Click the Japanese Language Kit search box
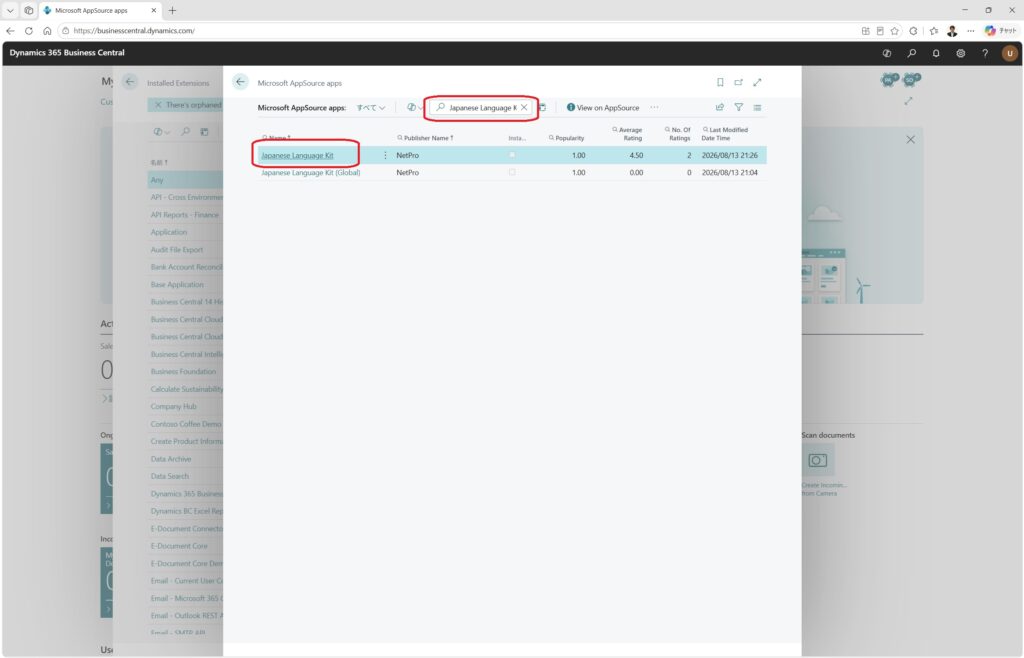 click(x=482, y=108)
